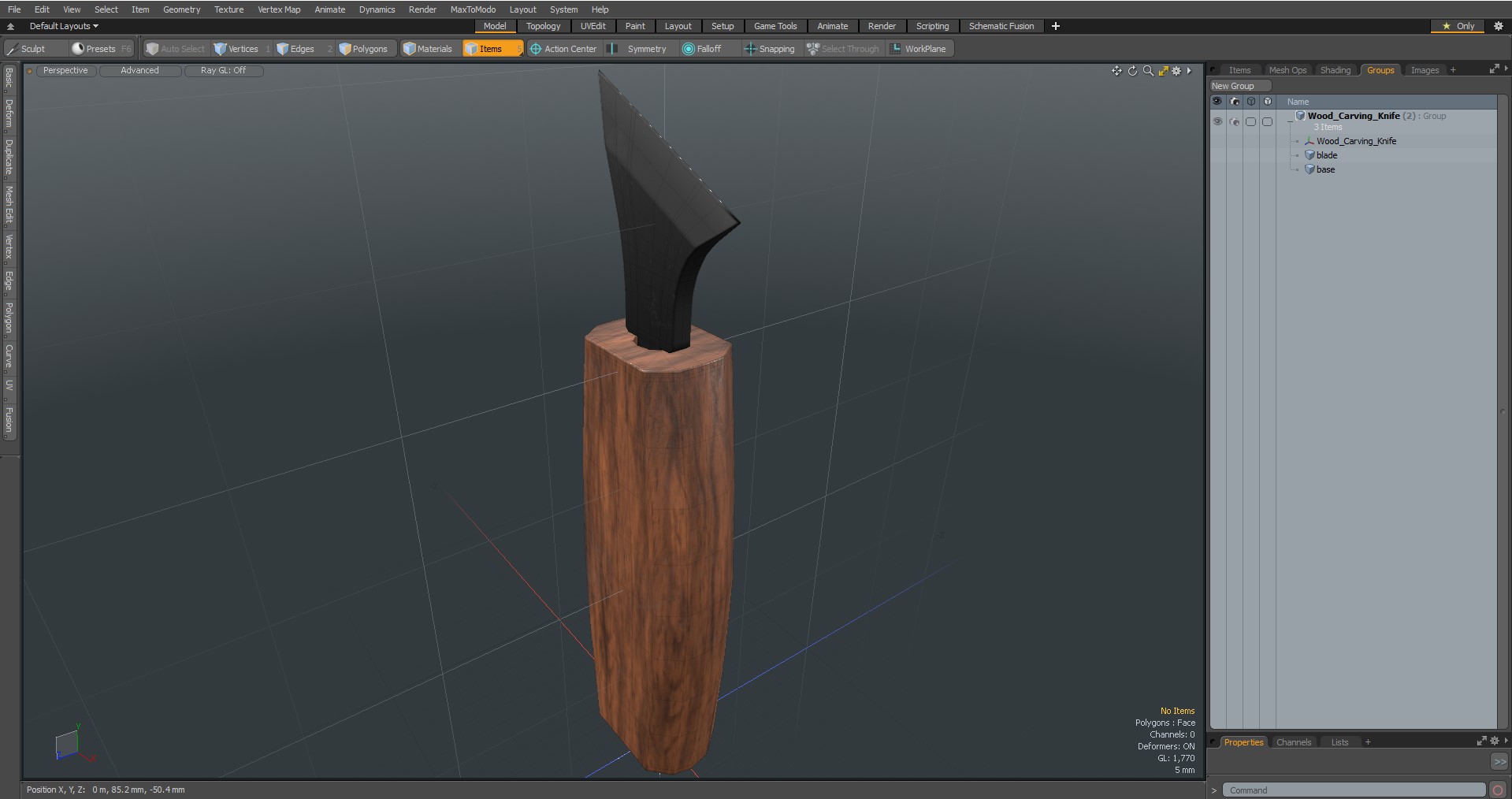This screenshot has height=799, width=1512.
Task: Click the Name column header
Action: 1298,102
